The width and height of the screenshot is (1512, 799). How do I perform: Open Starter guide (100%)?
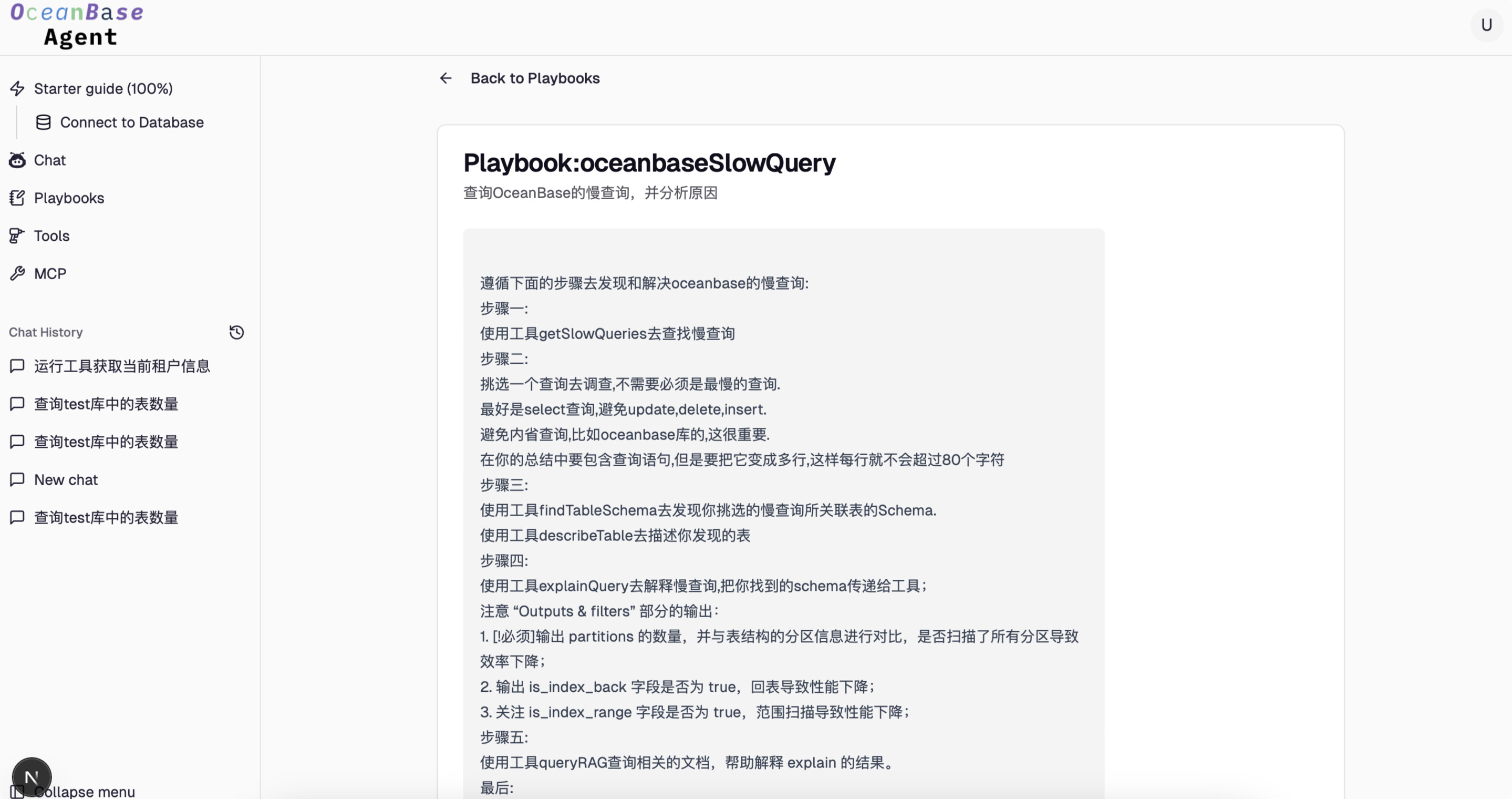[x=103, y=89]
